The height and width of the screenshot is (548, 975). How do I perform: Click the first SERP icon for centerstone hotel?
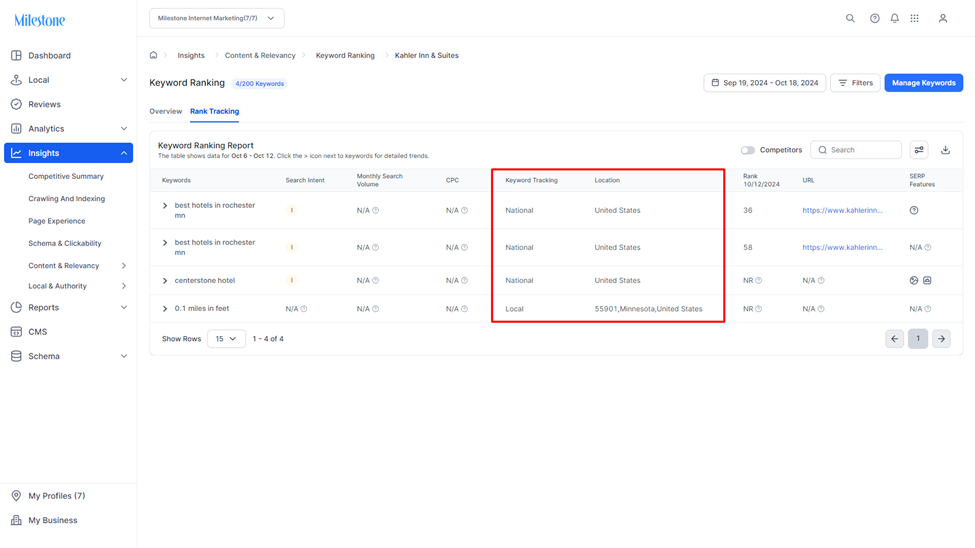tap(914, 281)
